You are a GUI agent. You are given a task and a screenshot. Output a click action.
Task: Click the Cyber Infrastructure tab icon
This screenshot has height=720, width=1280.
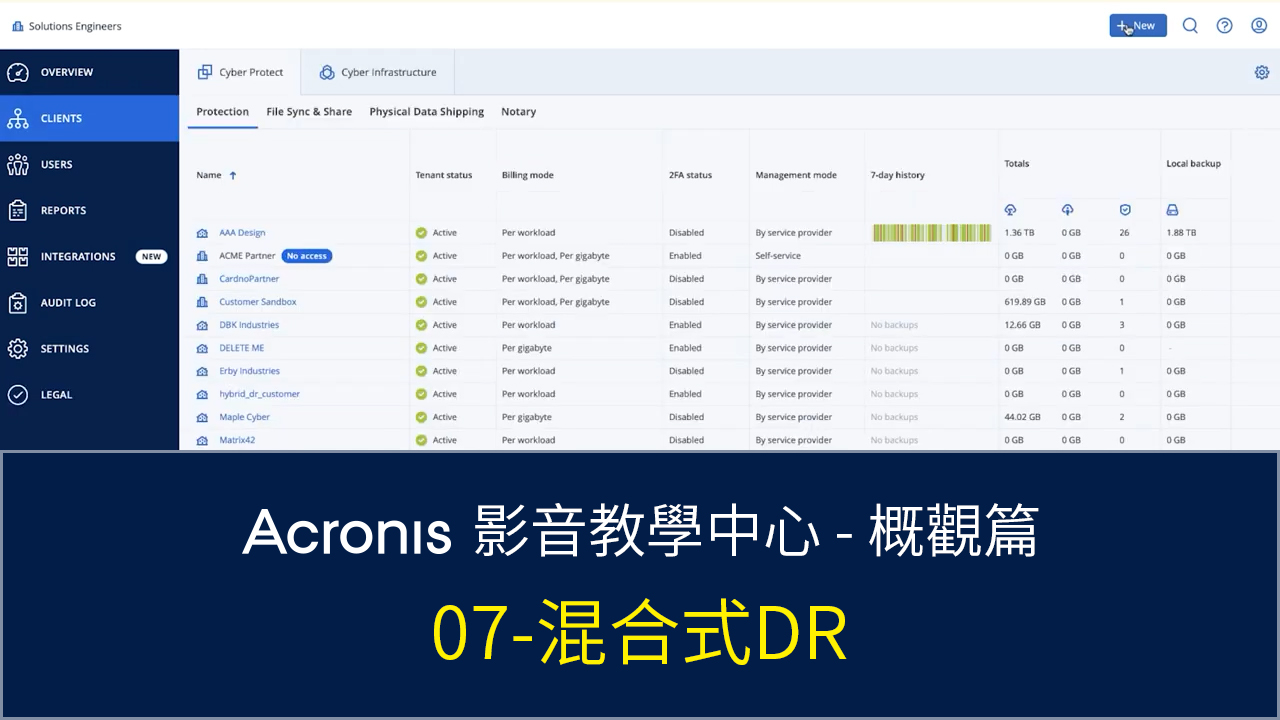click(327, 72)
